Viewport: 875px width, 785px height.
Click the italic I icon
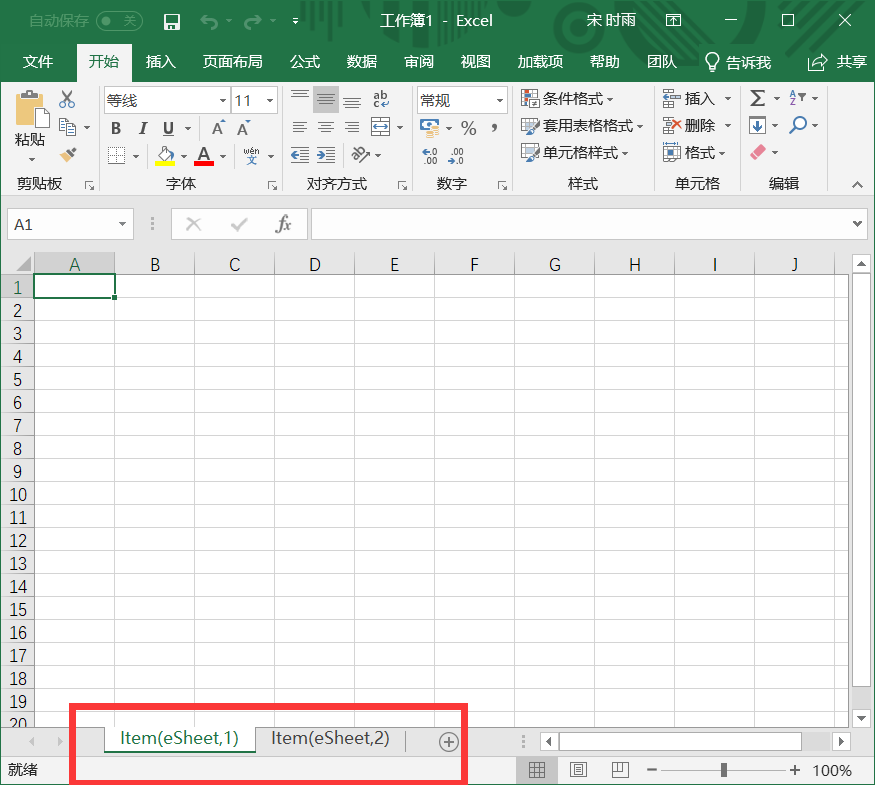[143, 128]
